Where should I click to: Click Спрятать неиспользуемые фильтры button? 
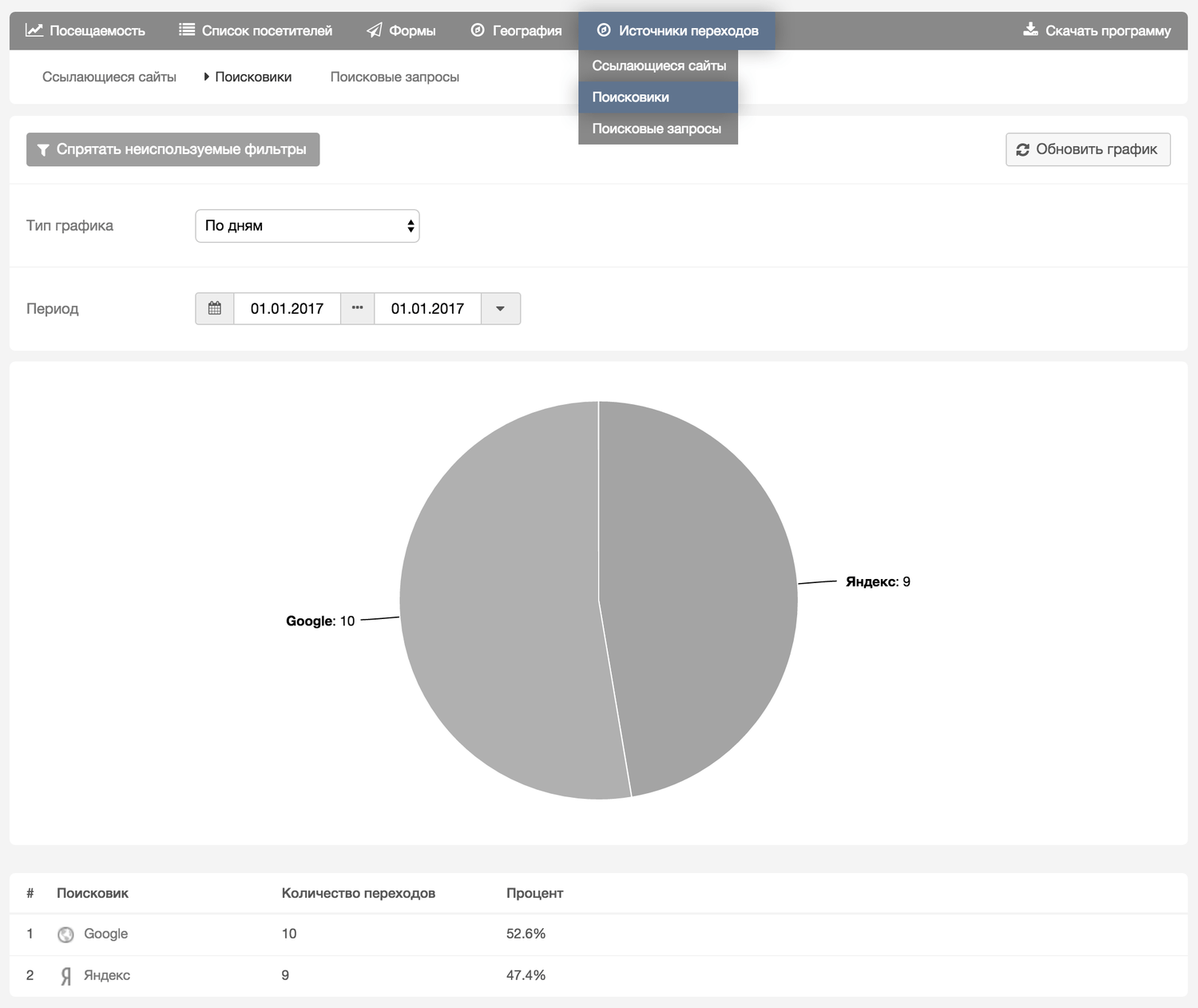pos(173,149)
